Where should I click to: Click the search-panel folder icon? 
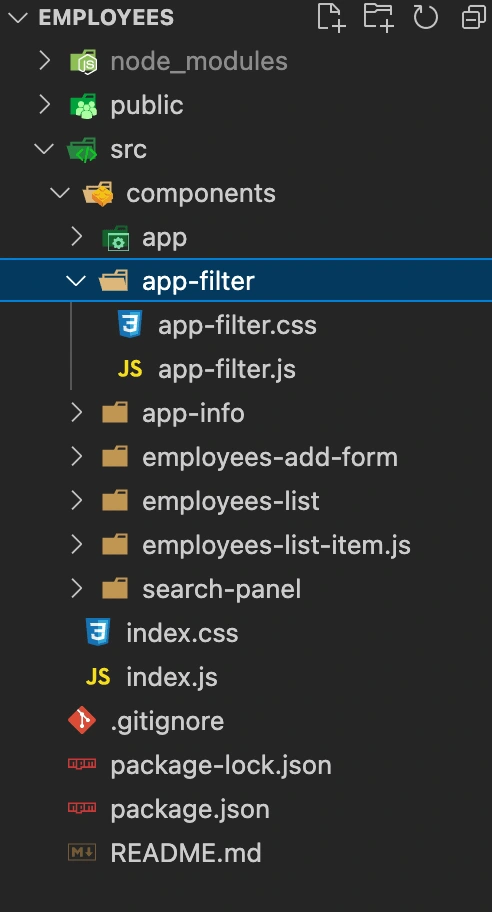115,589
